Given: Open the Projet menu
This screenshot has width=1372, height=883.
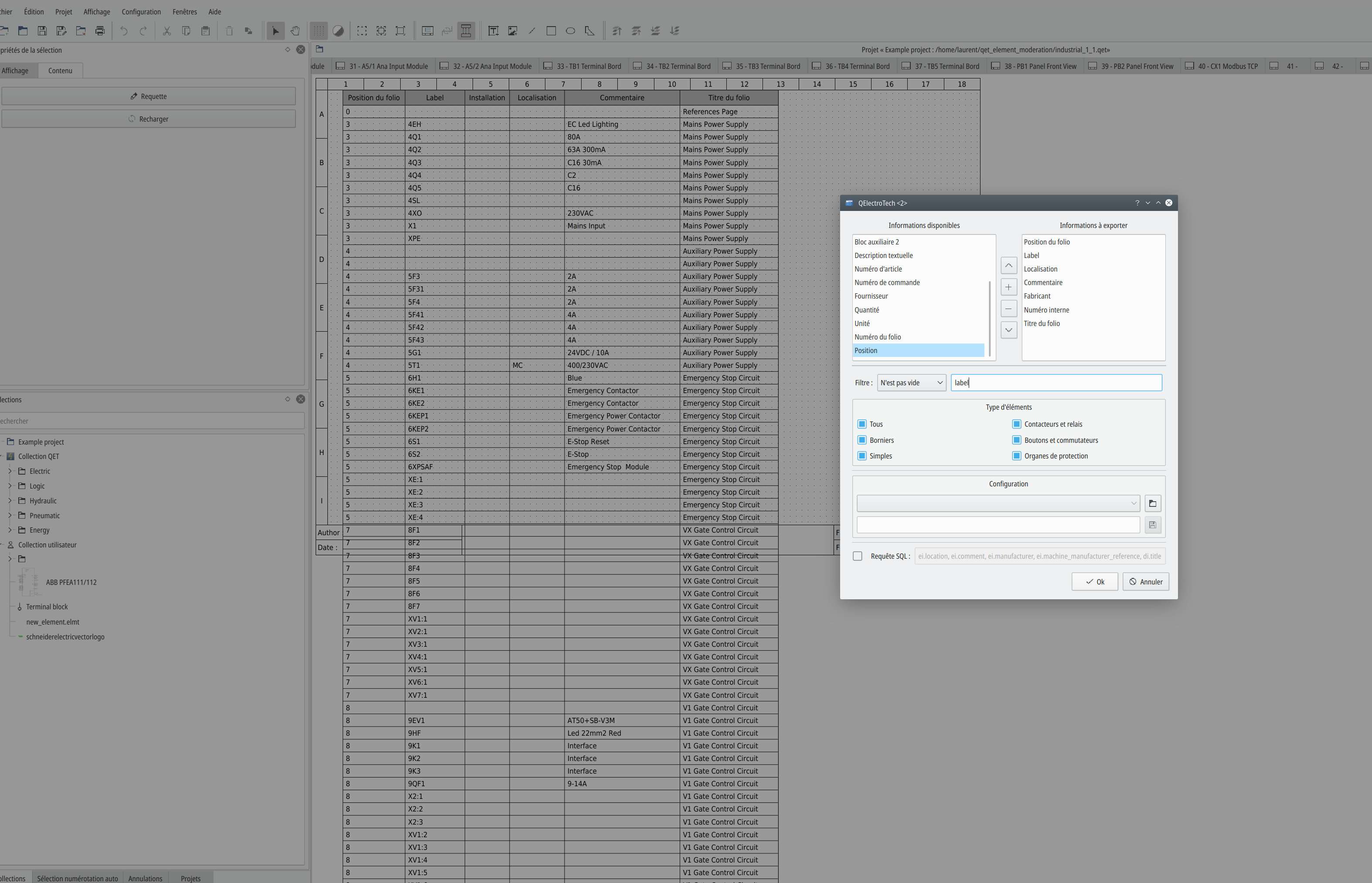Looking at the screenshot, I should click(x=64, y=11).
